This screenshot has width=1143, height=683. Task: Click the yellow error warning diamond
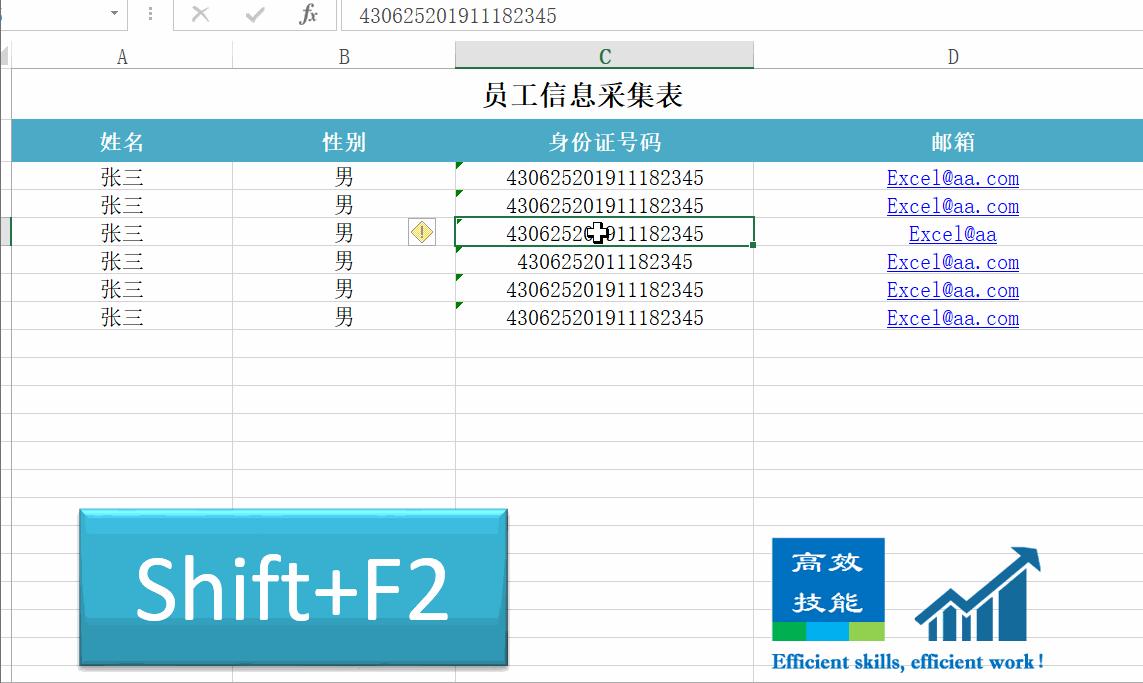[x=422, y=231]
